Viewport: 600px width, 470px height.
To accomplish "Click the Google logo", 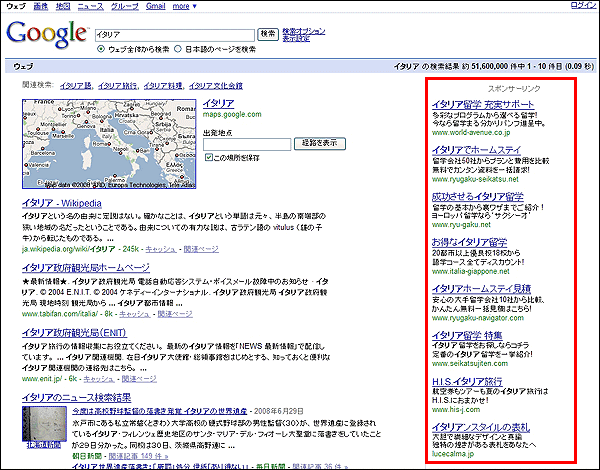I will (x=45, y=34).
